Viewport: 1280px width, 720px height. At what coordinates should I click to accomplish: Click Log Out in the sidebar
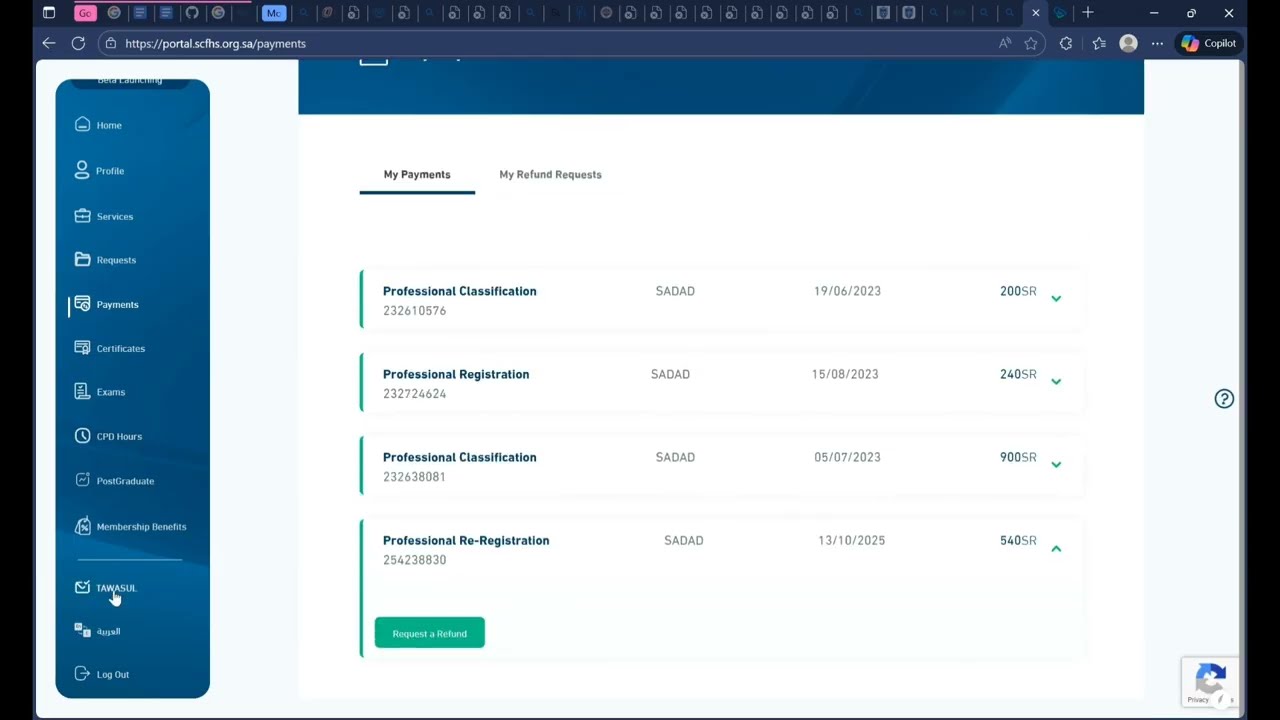coord(102,674)
